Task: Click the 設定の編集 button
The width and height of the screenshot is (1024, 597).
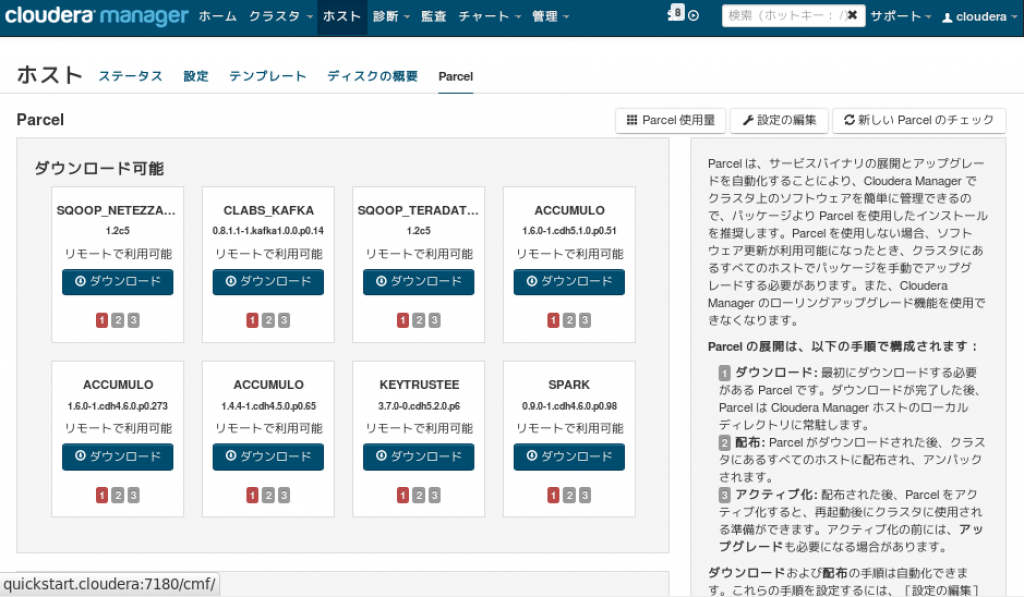Action: point(779,120)
